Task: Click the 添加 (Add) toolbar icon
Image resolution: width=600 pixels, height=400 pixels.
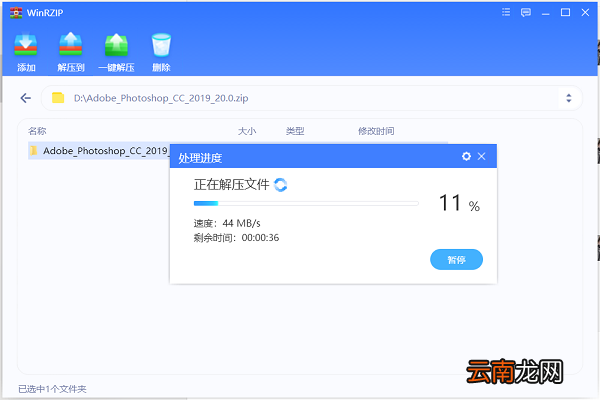Action: [26, 45]
